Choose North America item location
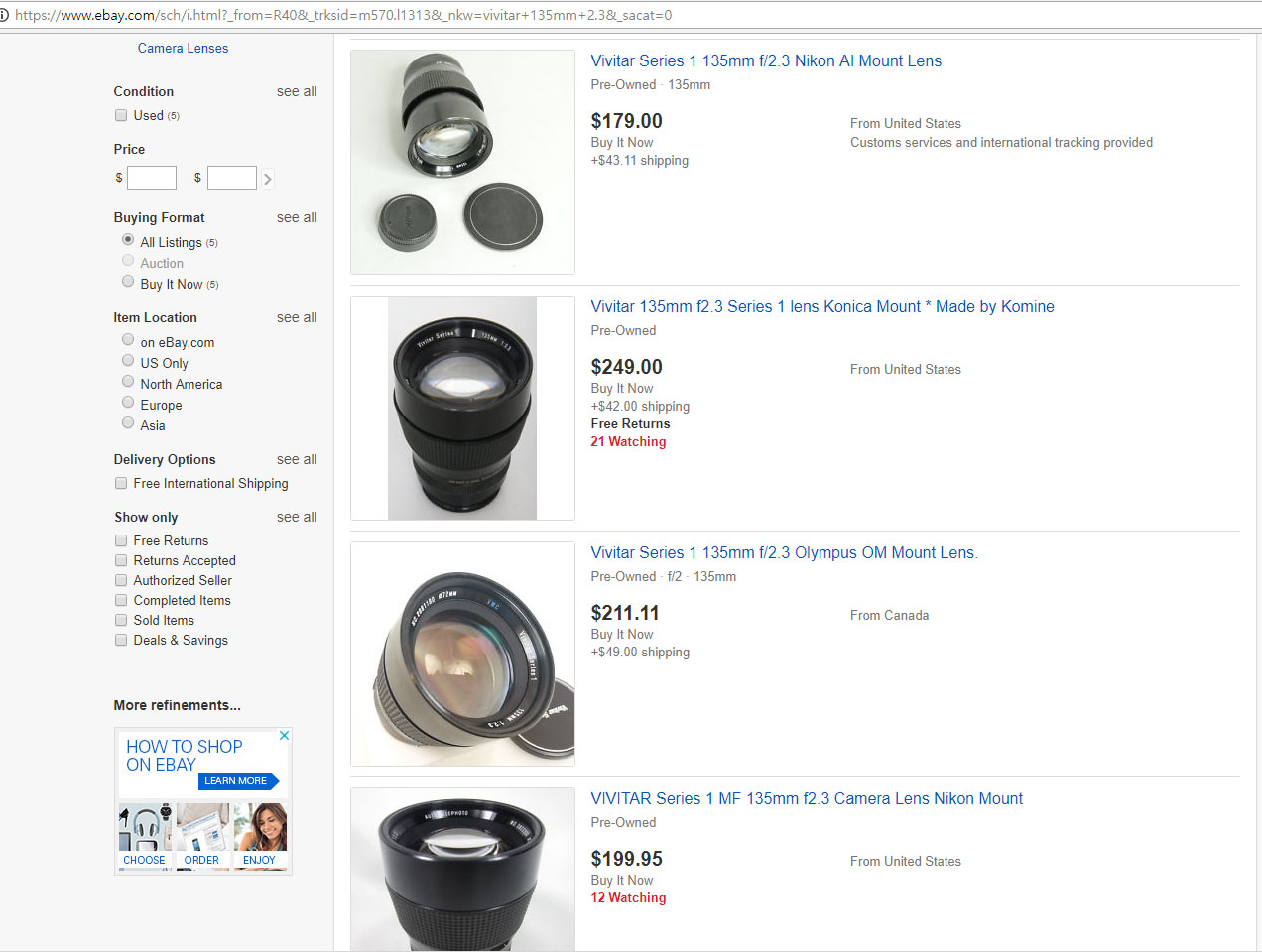The height and width of the screenshot is (952, 1262). (128, 382)
